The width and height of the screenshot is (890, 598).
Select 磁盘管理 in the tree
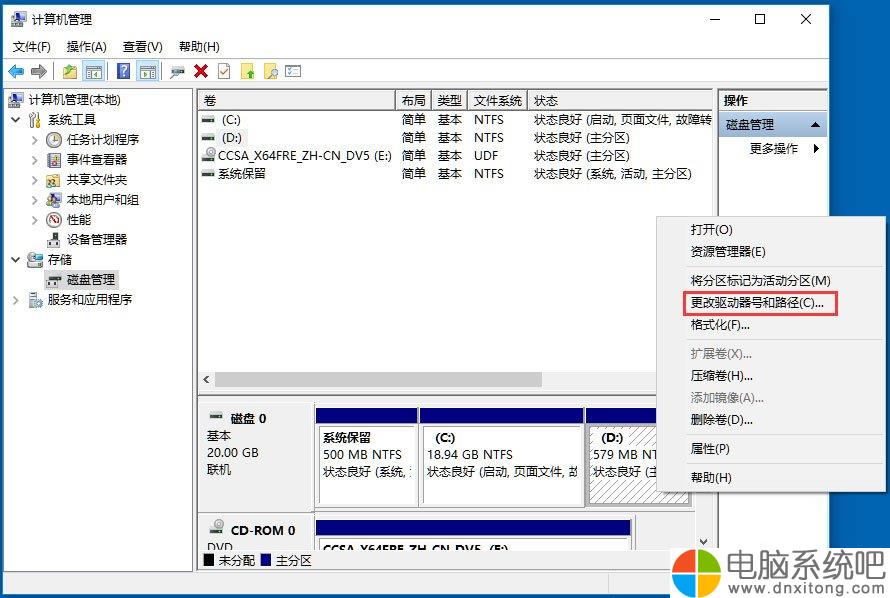pyautogui.click(x=91, y=280)
